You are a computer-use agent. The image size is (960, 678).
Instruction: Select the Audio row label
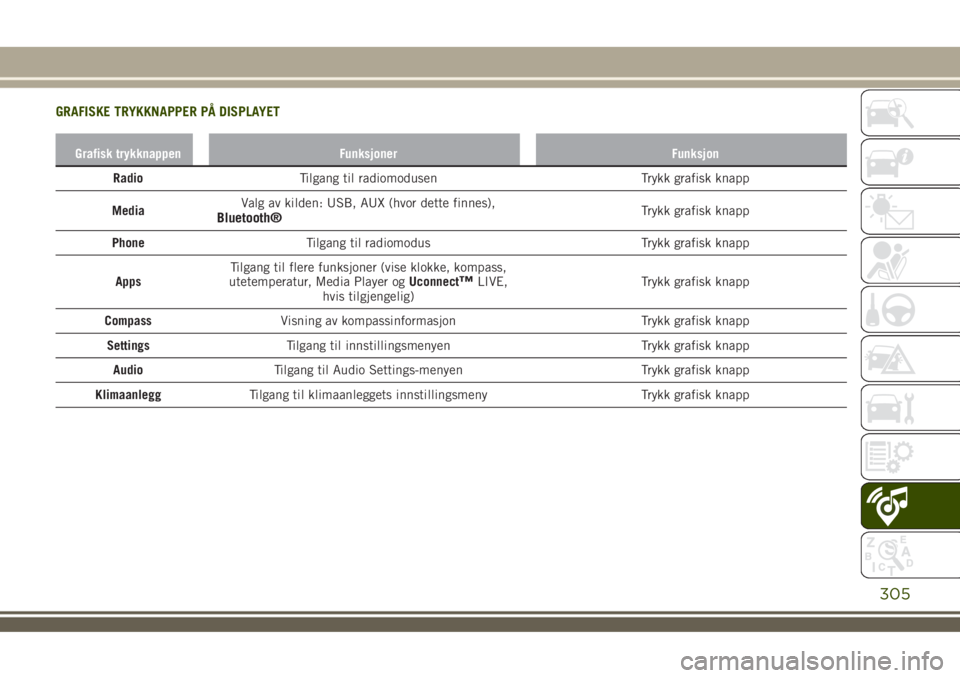click(128, 370)
